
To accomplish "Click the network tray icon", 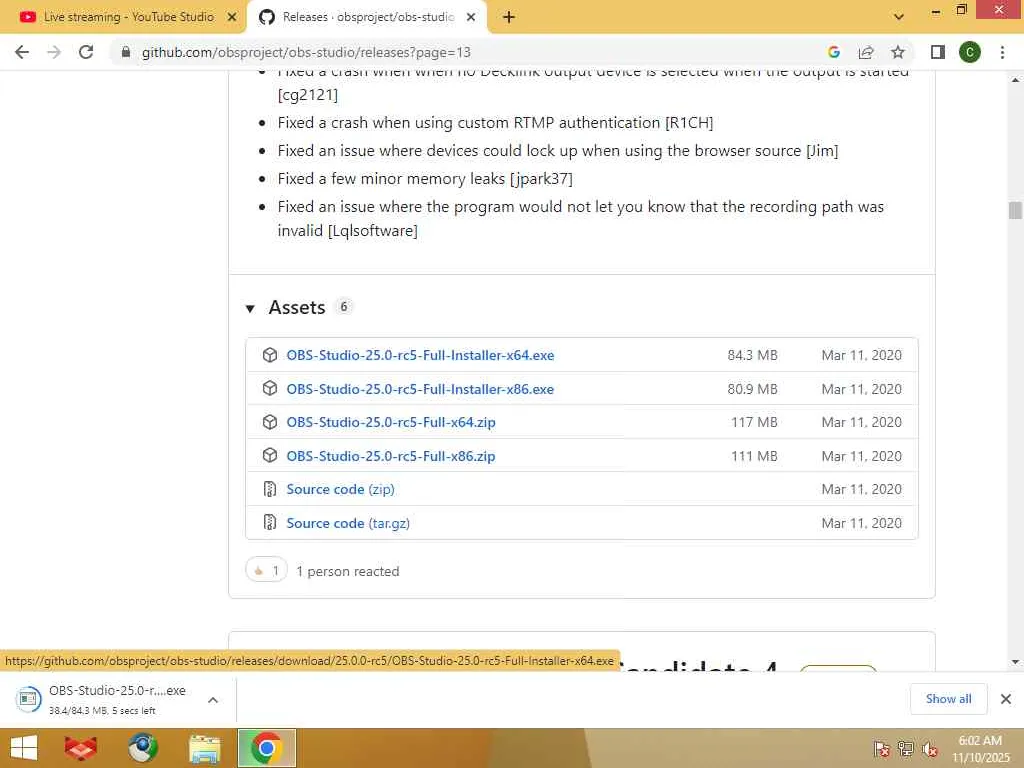I will [x=906, y=749].
